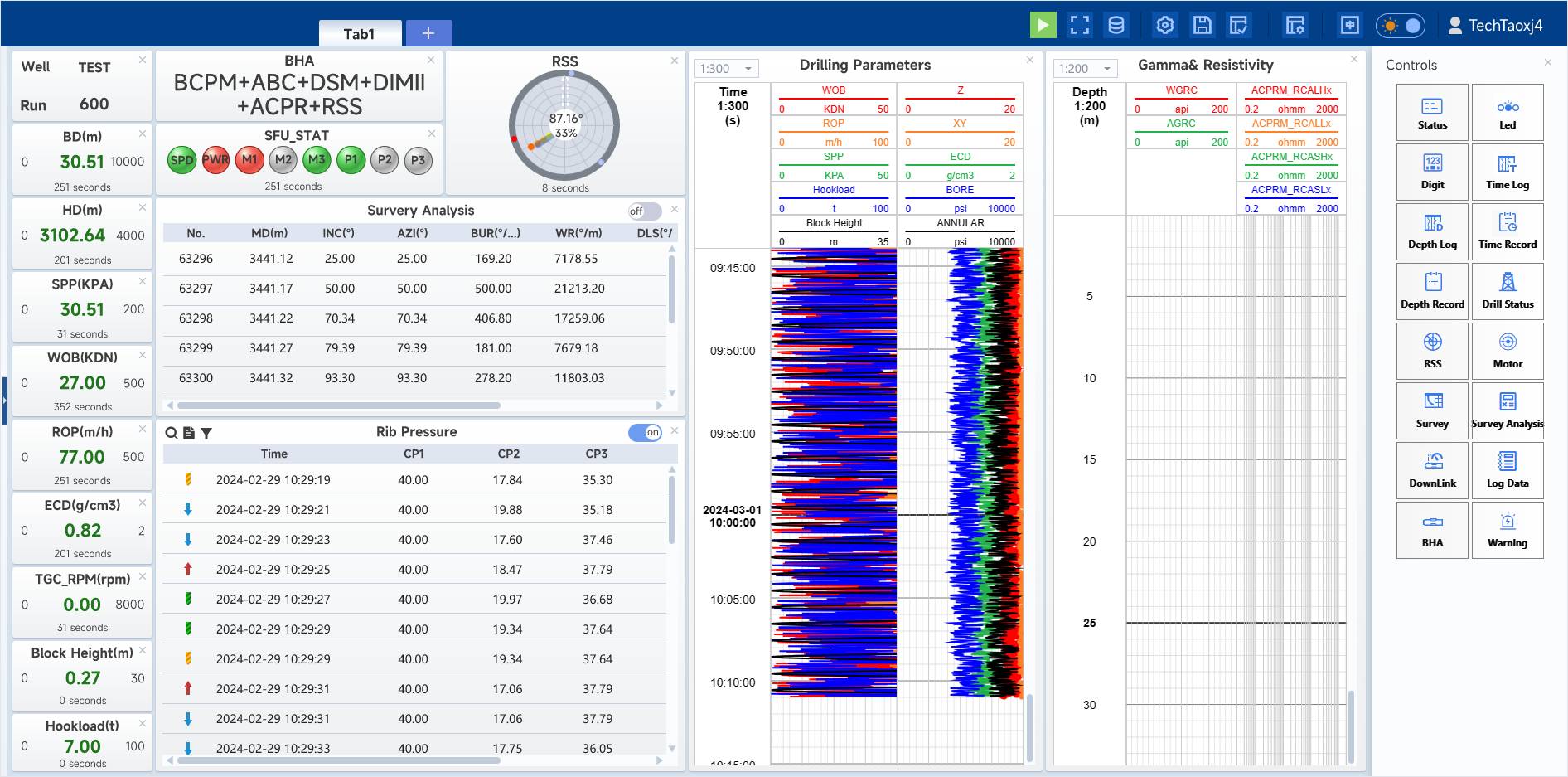Click the P1 status indicator
Image resolution: width=1568 pixels, height=777 pixels.
351,160
